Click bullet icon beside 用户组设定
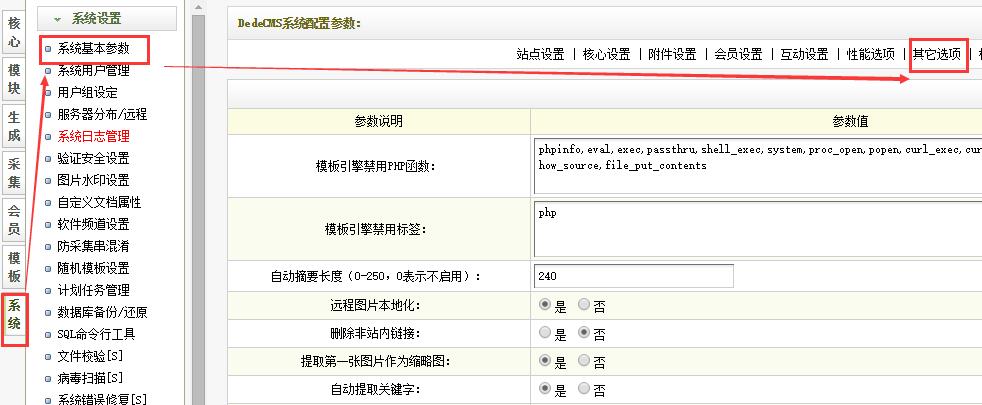 tap(48, 93)
